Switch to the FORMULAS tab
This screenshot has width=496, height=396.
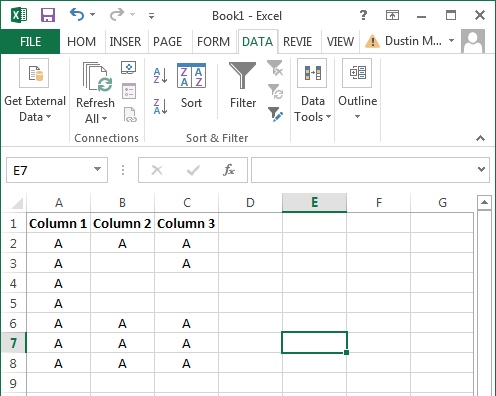[x=213, y=42]
